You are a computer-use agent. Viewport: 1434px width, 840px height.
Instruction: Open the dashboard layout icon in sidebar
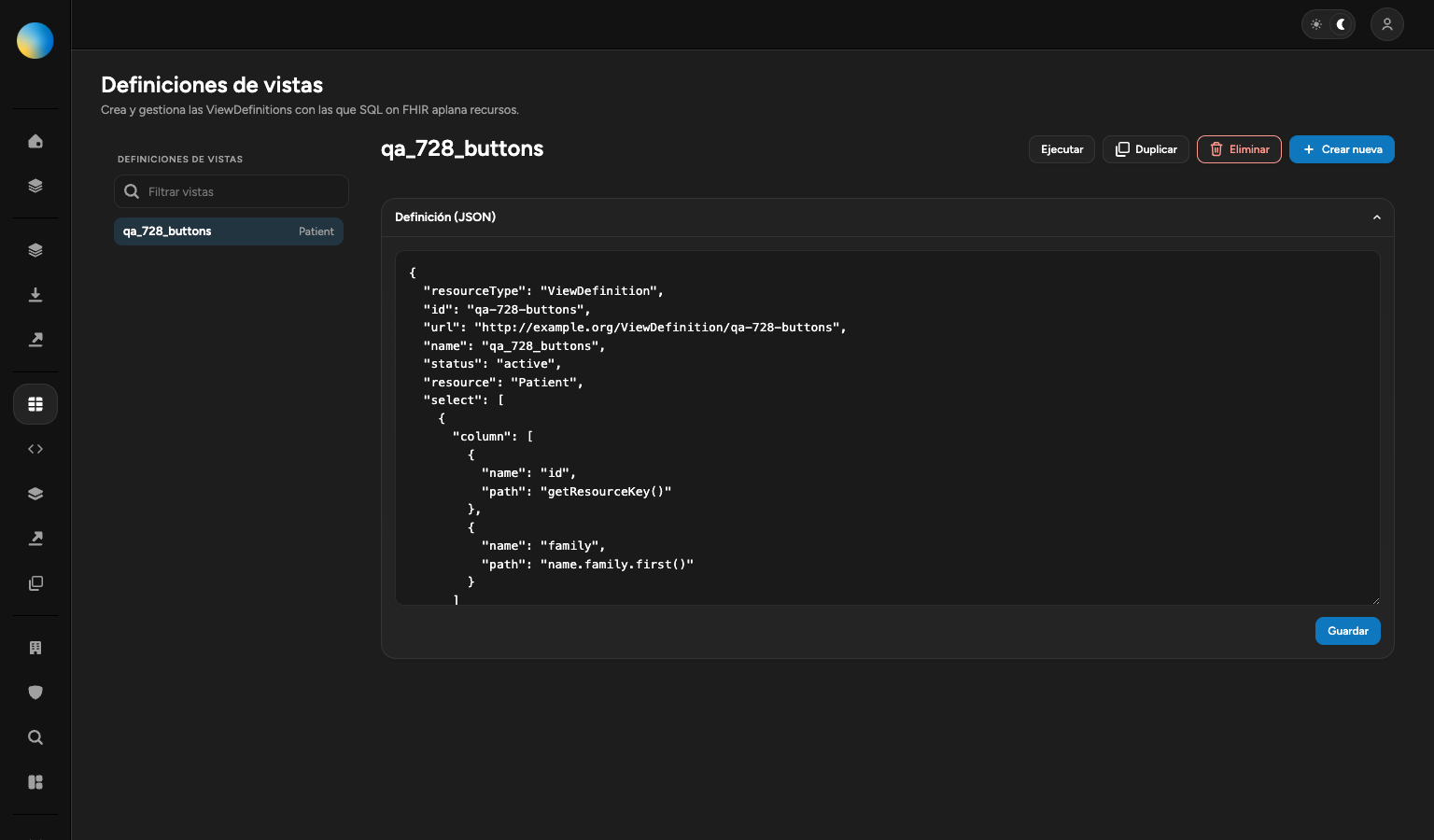pos(35,782)
